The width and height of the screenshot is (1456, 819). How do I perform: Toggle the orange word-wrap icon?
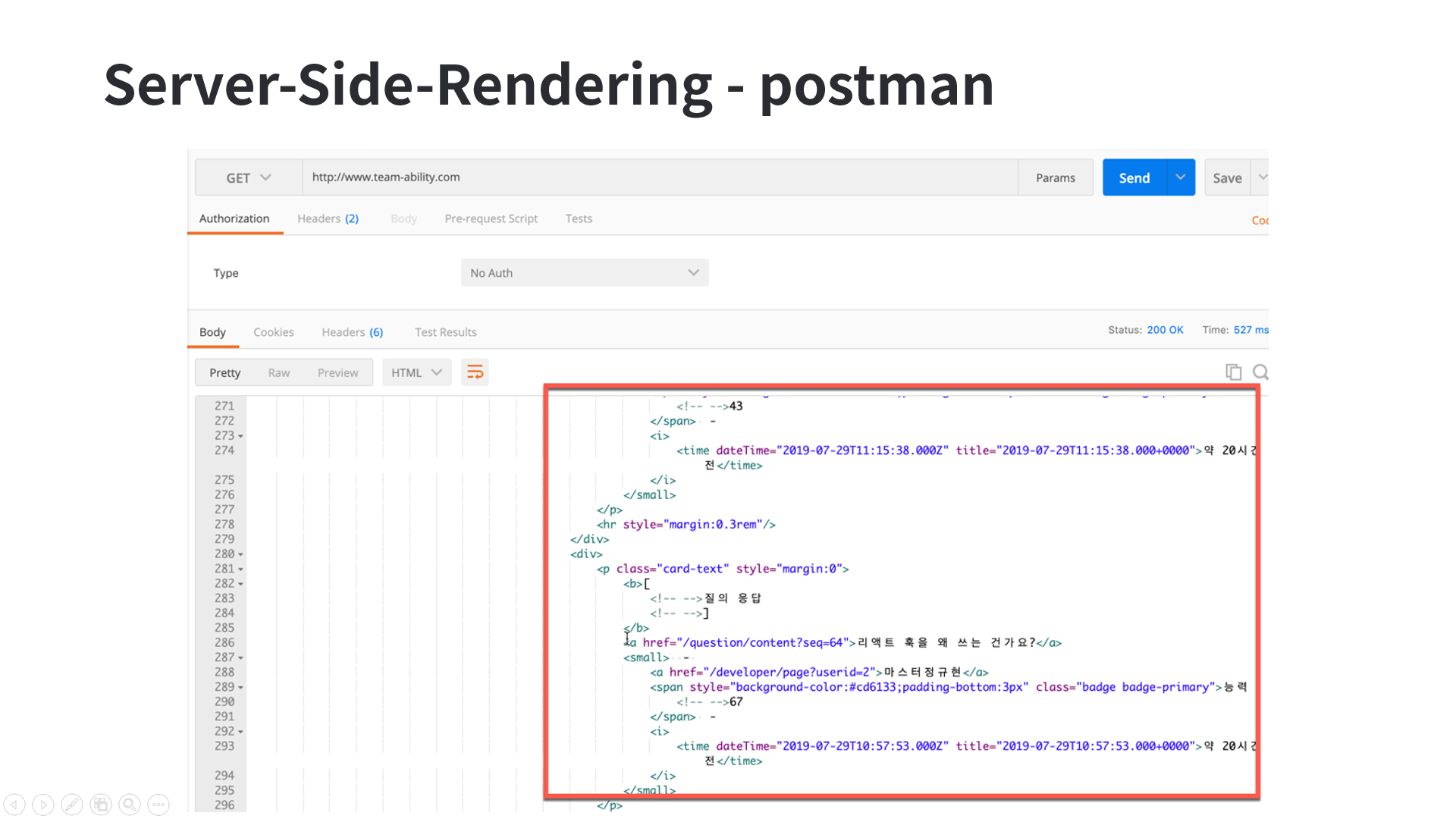tap(475, 372)
